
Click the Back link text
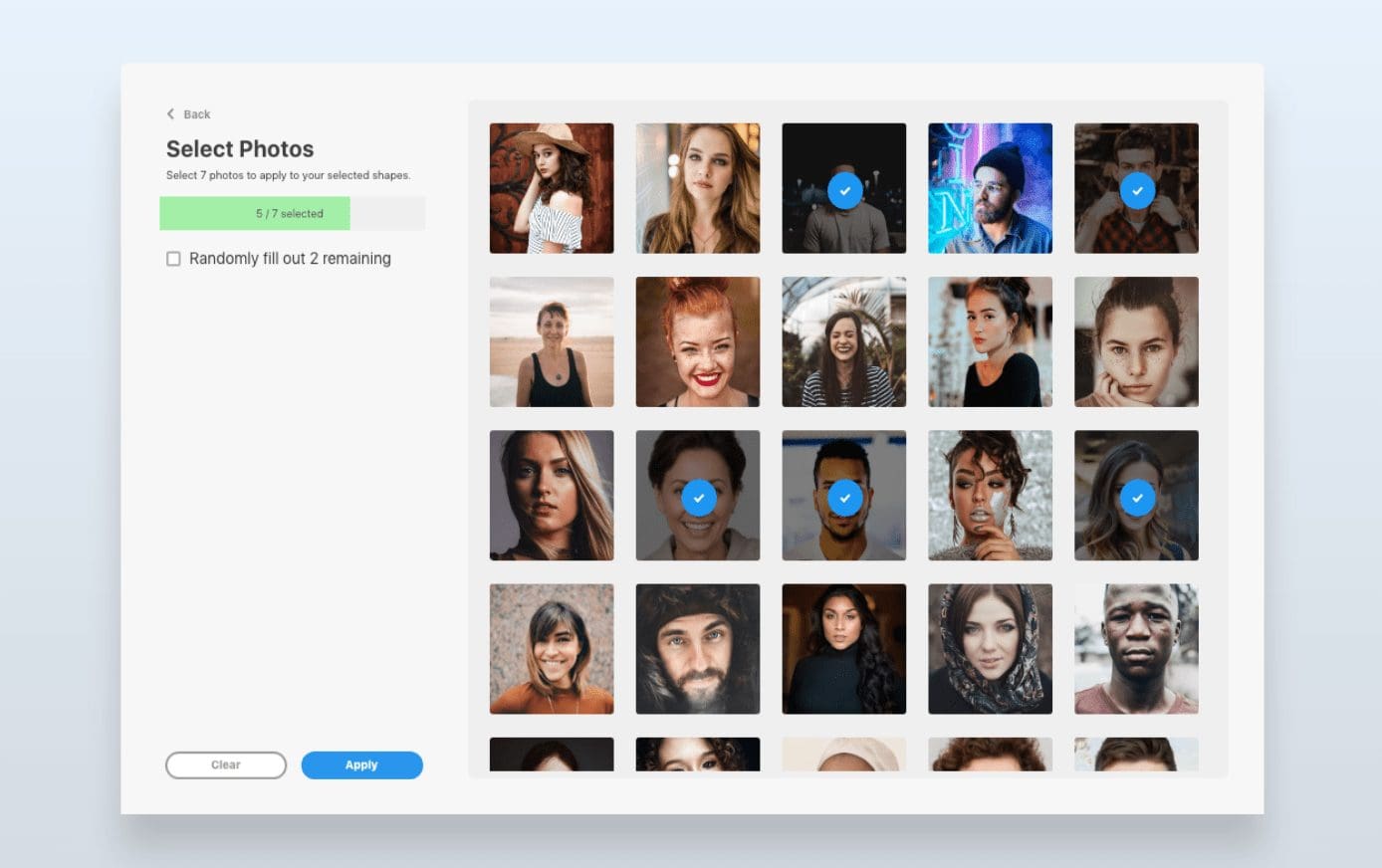(x=197, y=114)
